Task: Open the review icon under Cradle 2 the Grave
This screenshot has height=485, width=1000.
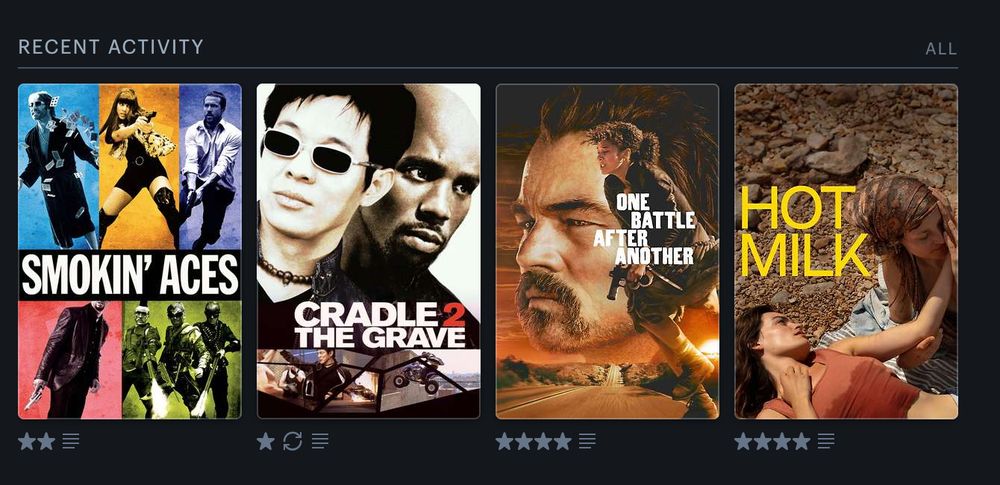Action: pos(320,441)
